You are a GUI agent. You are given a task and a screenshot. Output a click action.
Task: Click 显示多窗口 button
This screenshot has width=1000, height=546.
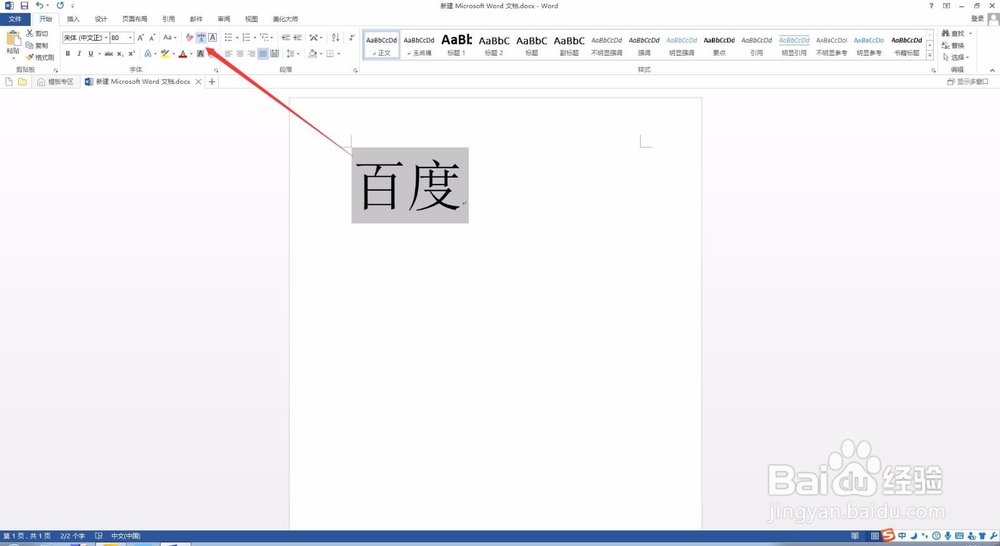pyautogui.click(x=967, y=82)
